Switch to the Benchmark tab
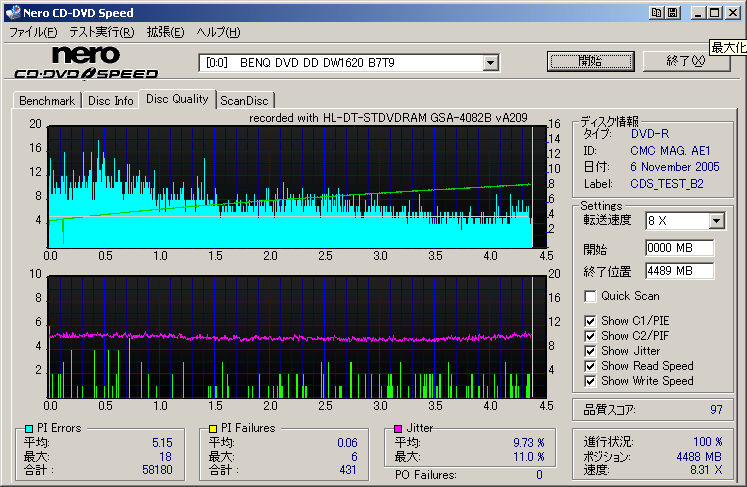 47,101
